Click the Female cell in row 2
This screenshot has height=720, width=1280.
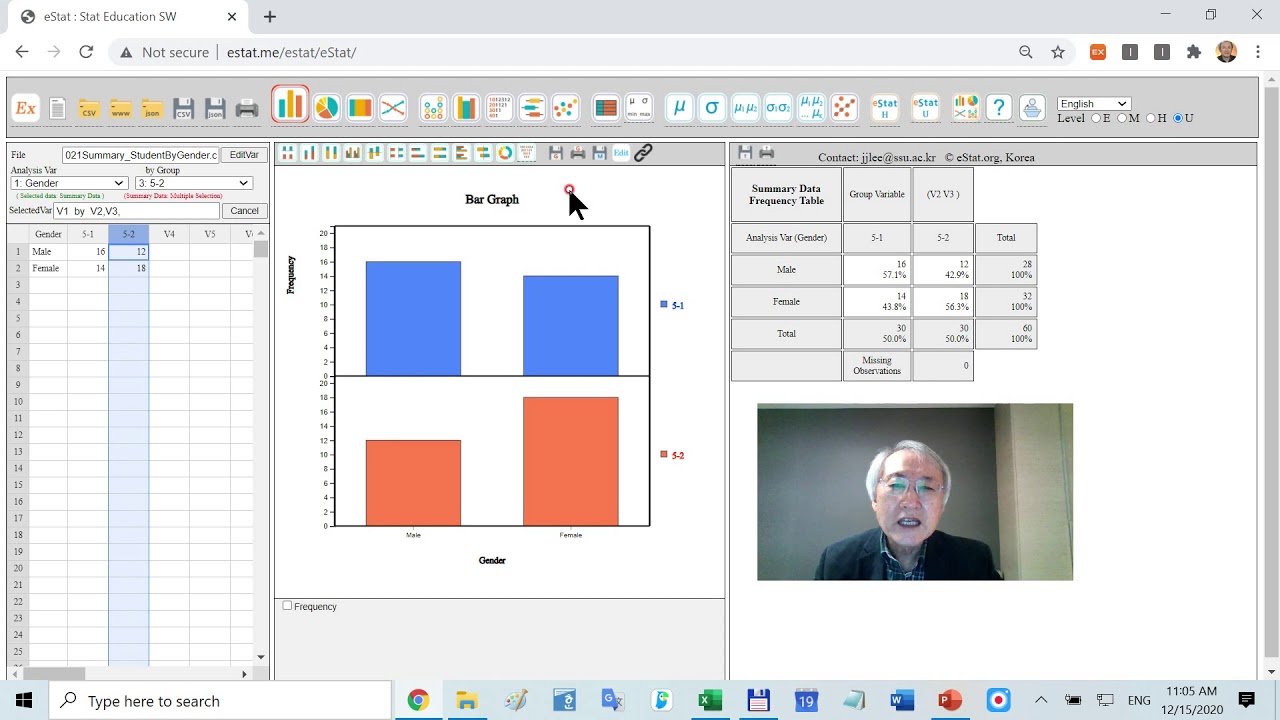(48, 268)
